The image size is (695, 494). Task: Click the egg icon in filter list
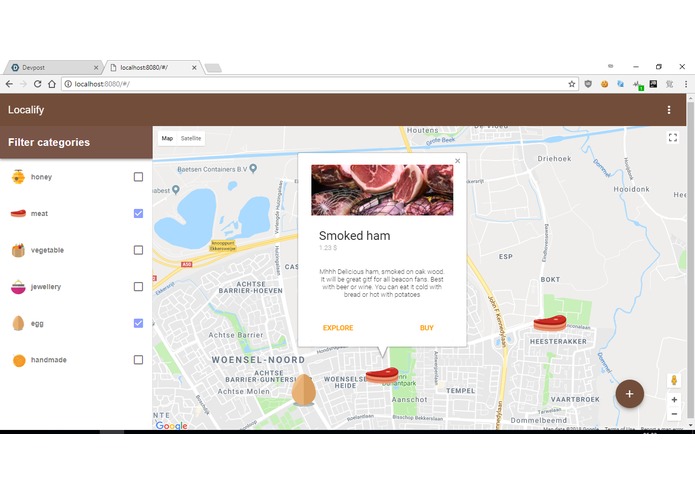point(18,323)
